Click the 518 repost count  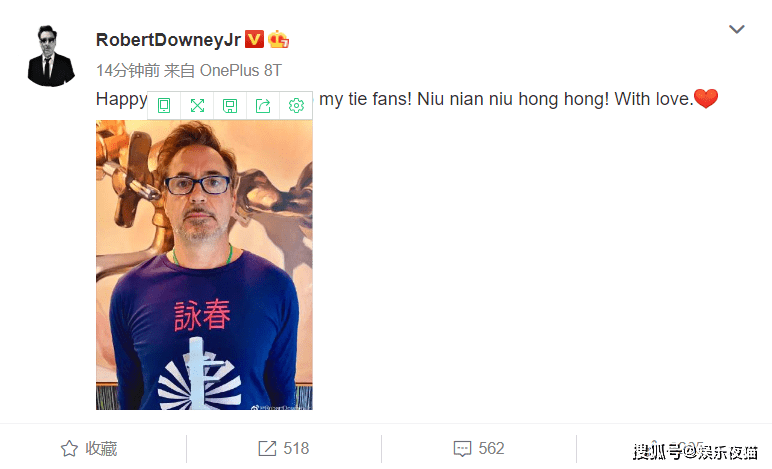pyautogui.click(x=296, y=448)
